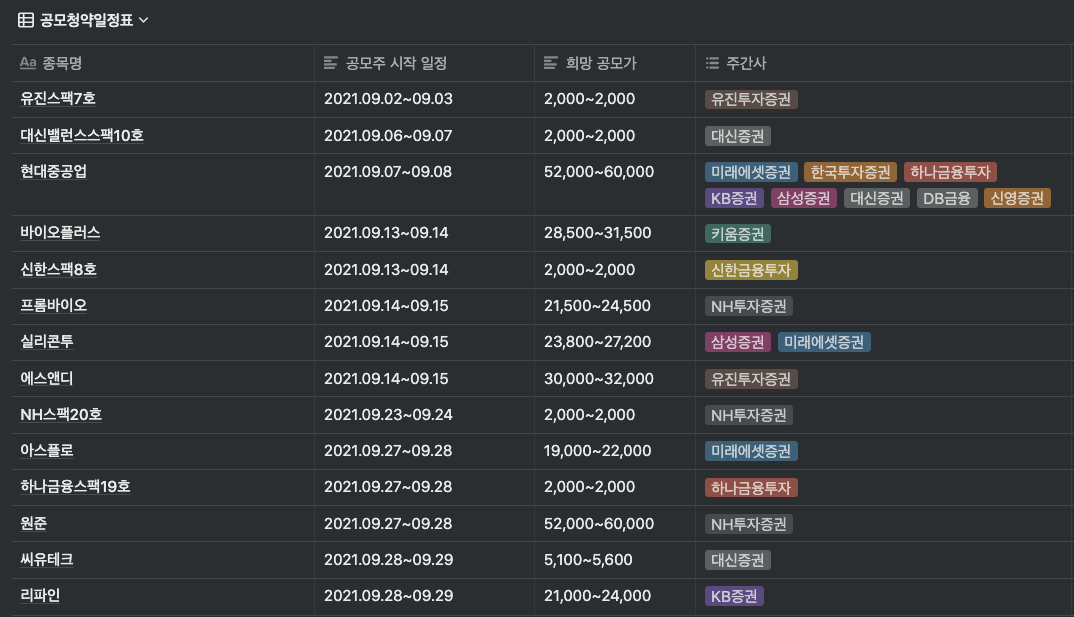Select the price cell 19,000~22,000
Image resolution: width=1074 pixels, height=617 pixels.
pyautogui.click(x=615, y=451)
